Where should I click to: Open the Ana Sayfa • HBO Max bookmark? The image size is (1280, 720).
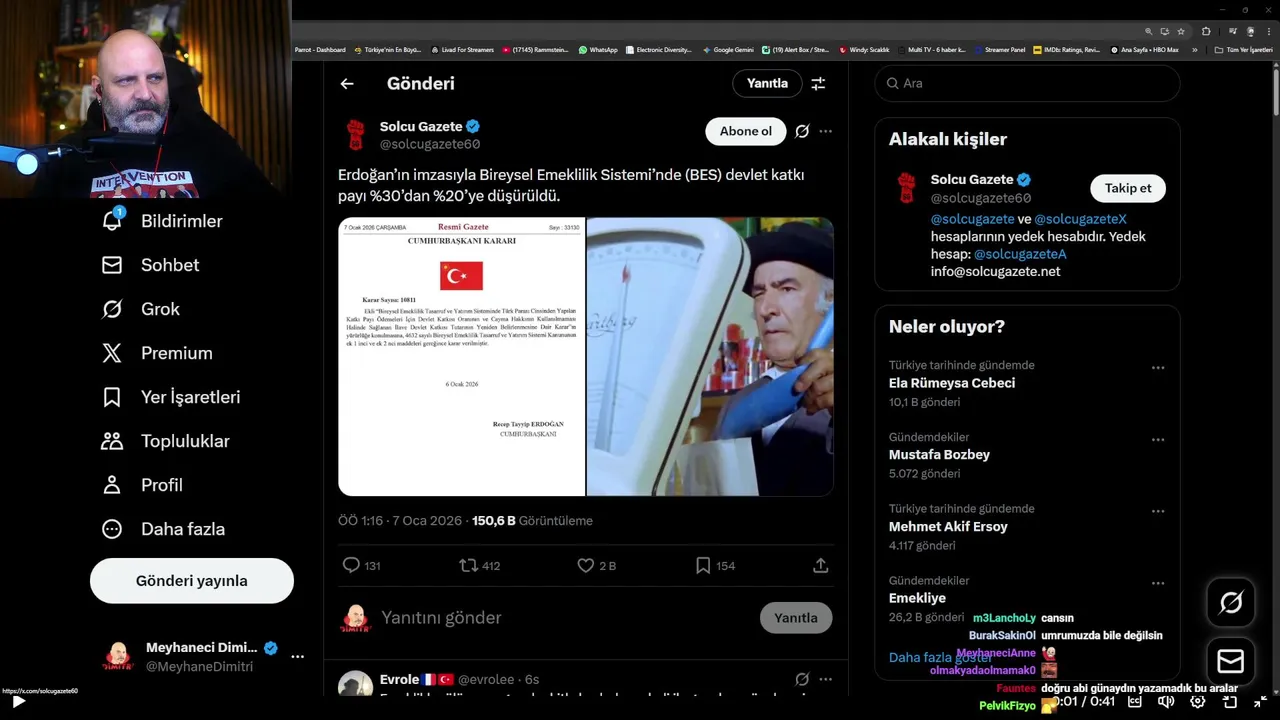(1145, 50)
